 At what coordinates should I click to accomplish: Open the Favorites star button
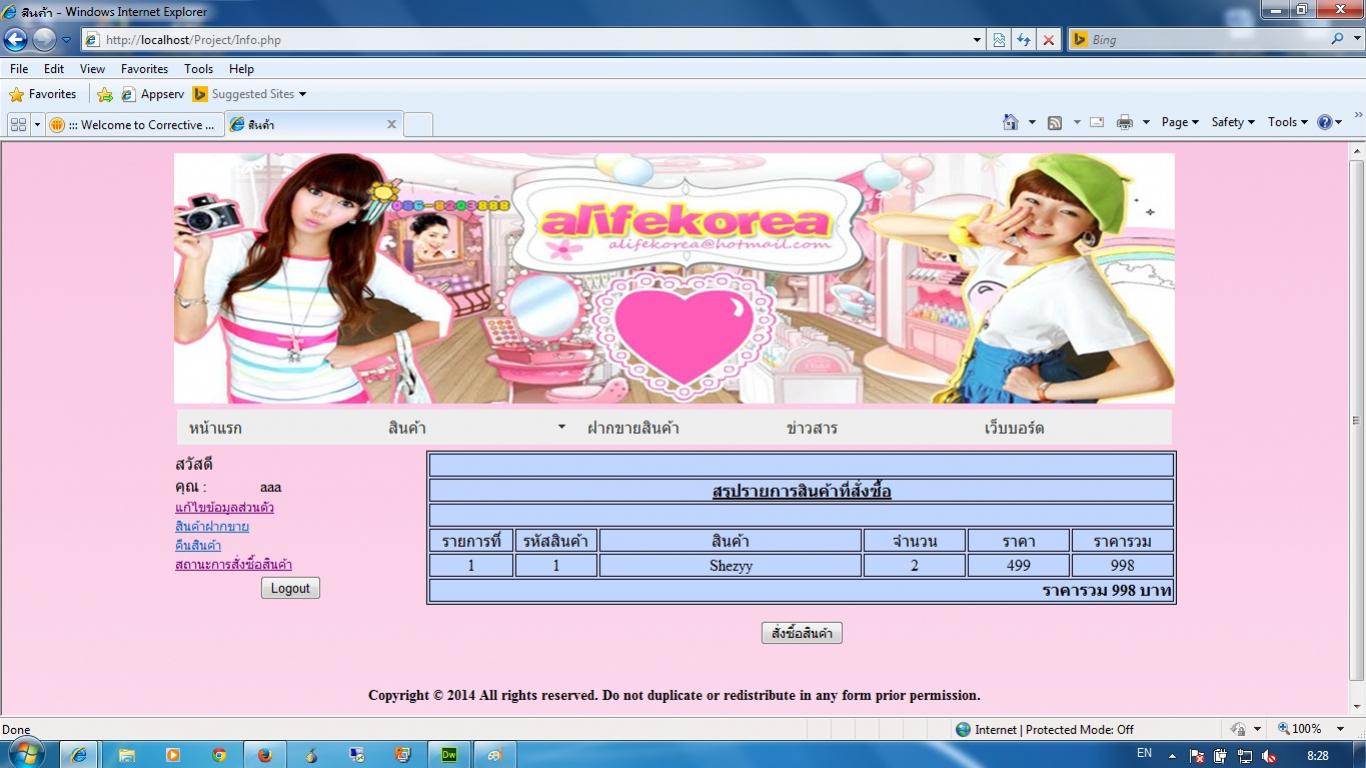coord(43,94)
